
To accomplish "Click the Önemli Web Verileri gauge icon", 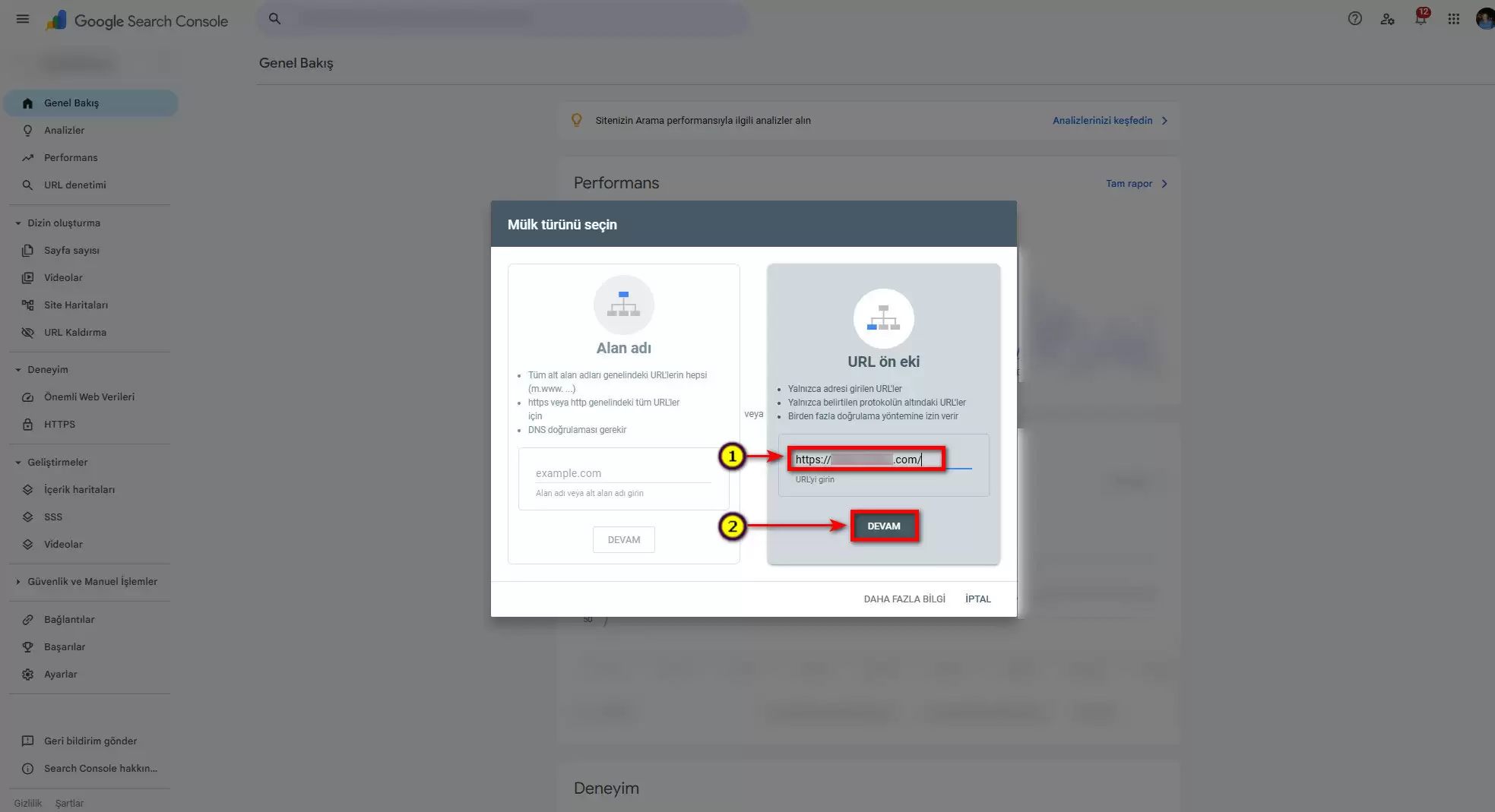I will click(27, 397).
